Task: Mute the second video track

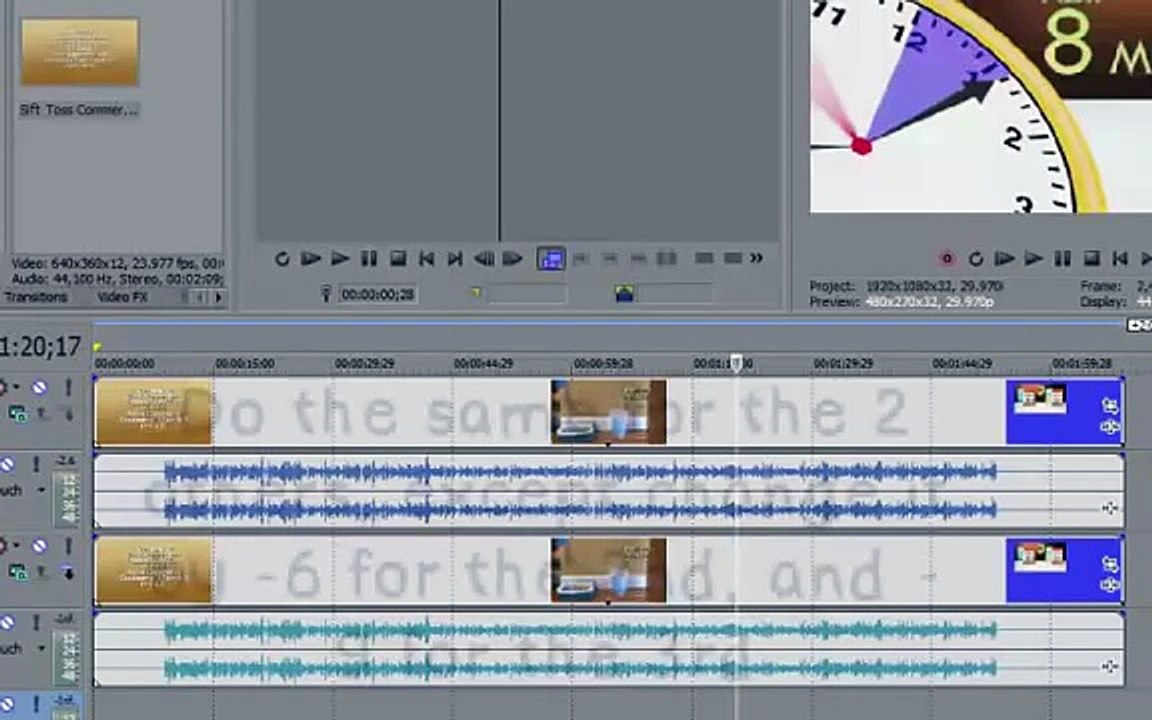Action: click(39, 546)
